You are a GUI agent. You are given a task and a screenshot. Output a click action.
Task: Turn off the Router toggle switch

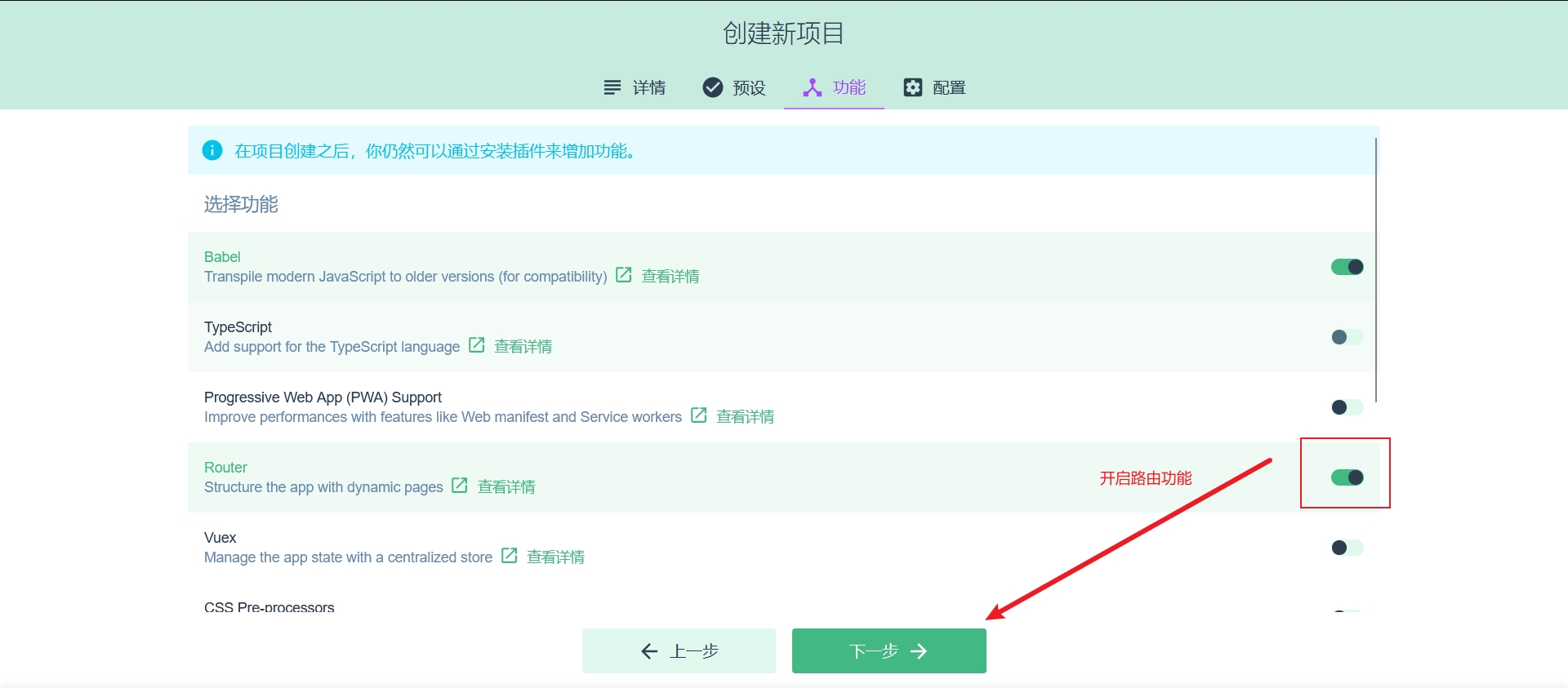click(x=1347, y=477)
